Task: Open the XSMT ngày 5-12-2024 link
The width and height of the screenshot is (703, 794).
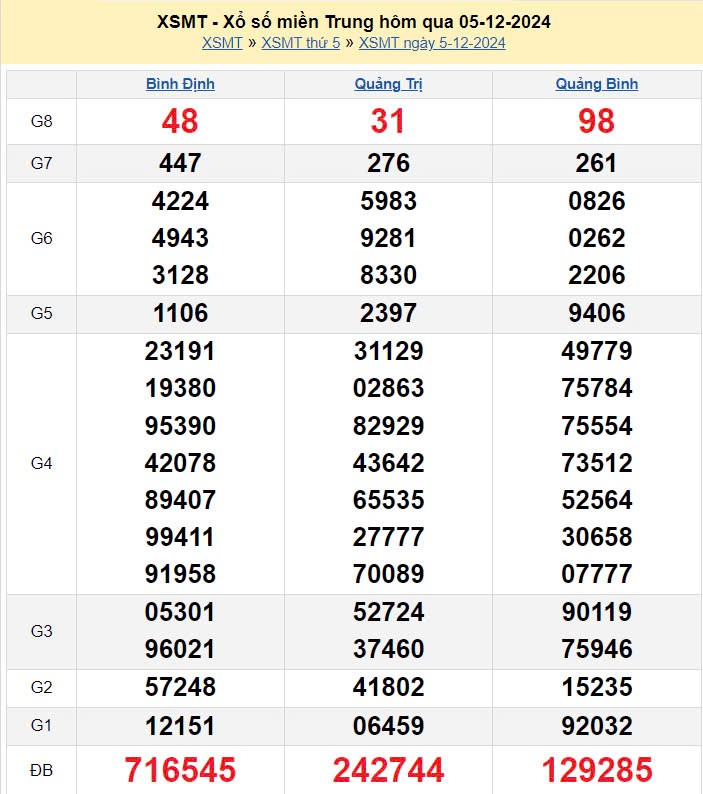Action: coord(432,43)
